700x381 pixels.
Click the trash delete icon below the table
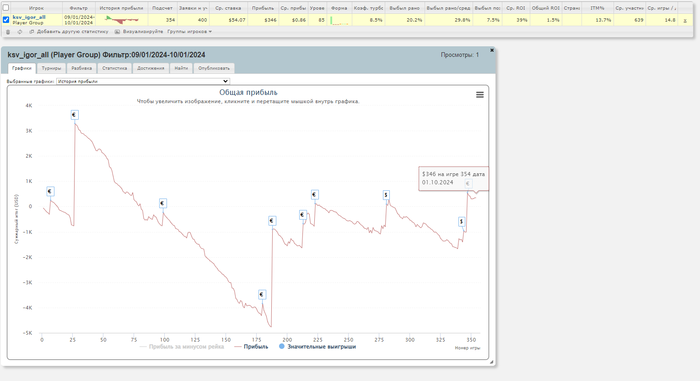pos(8,32)
